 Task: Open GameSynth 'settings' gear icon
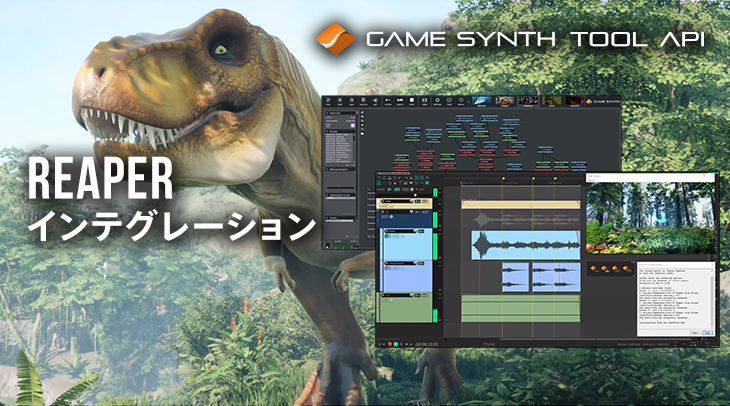pyautogui.click(x=437, y=101)
